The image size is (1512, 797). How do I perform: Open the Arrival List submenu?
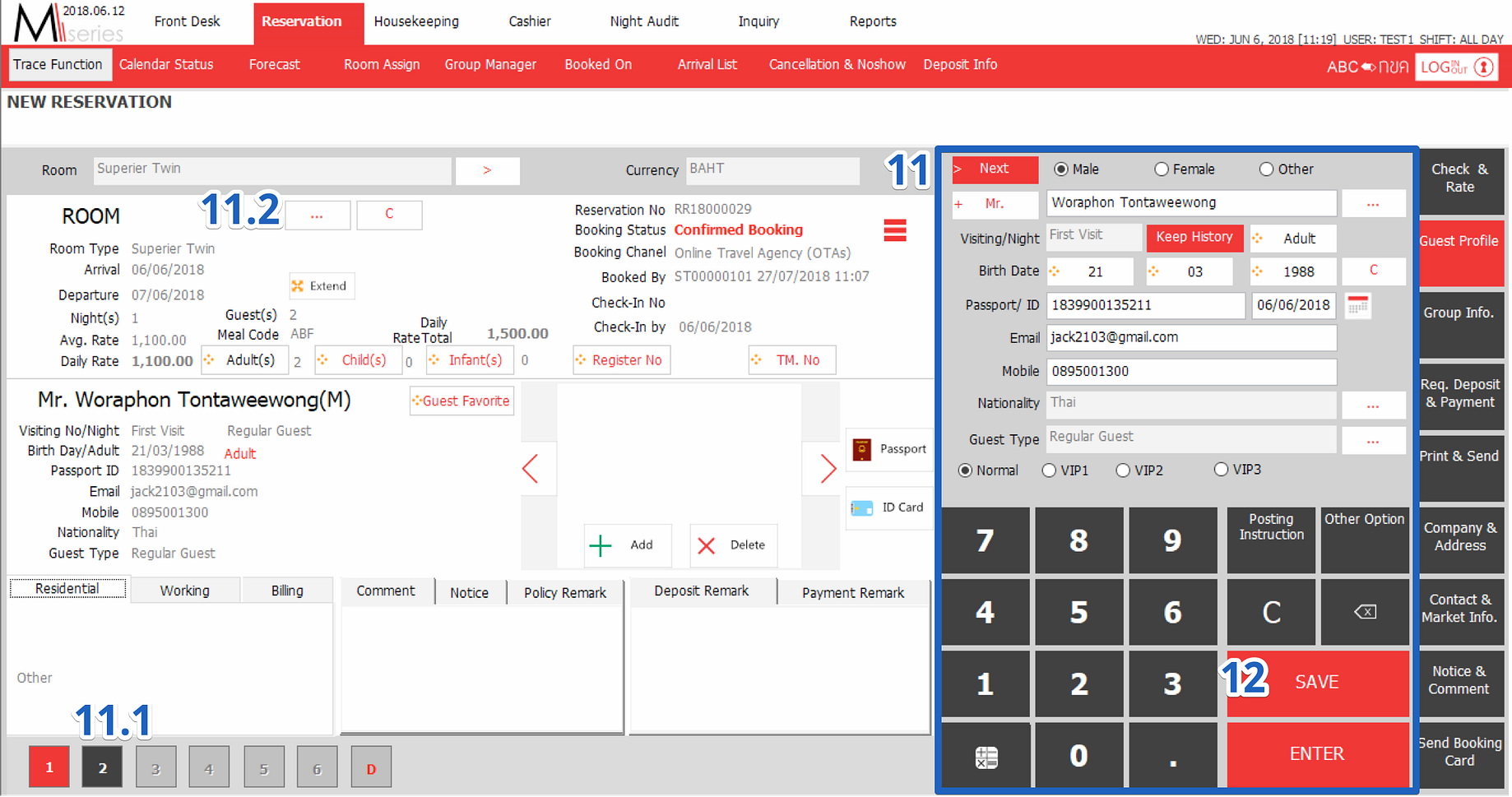(707, 65)
